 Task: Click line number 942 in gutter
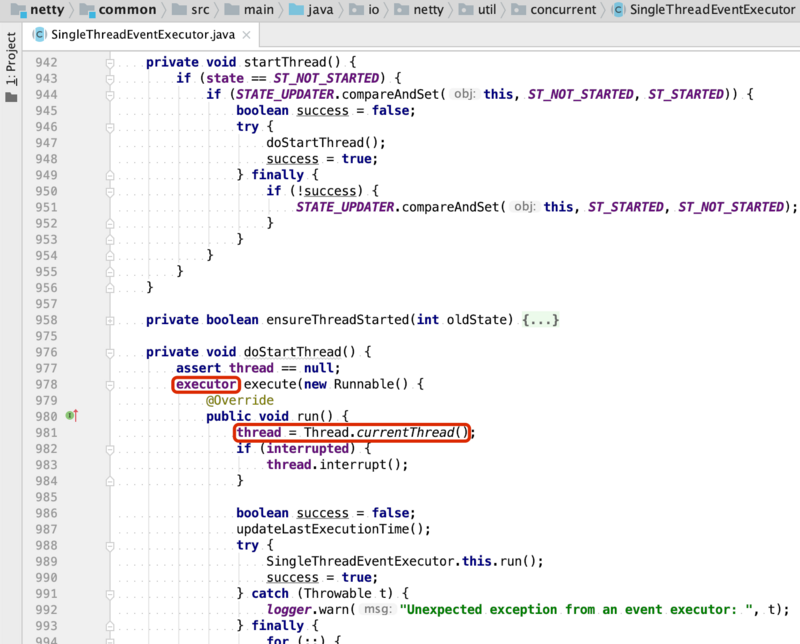coord(46,62)
